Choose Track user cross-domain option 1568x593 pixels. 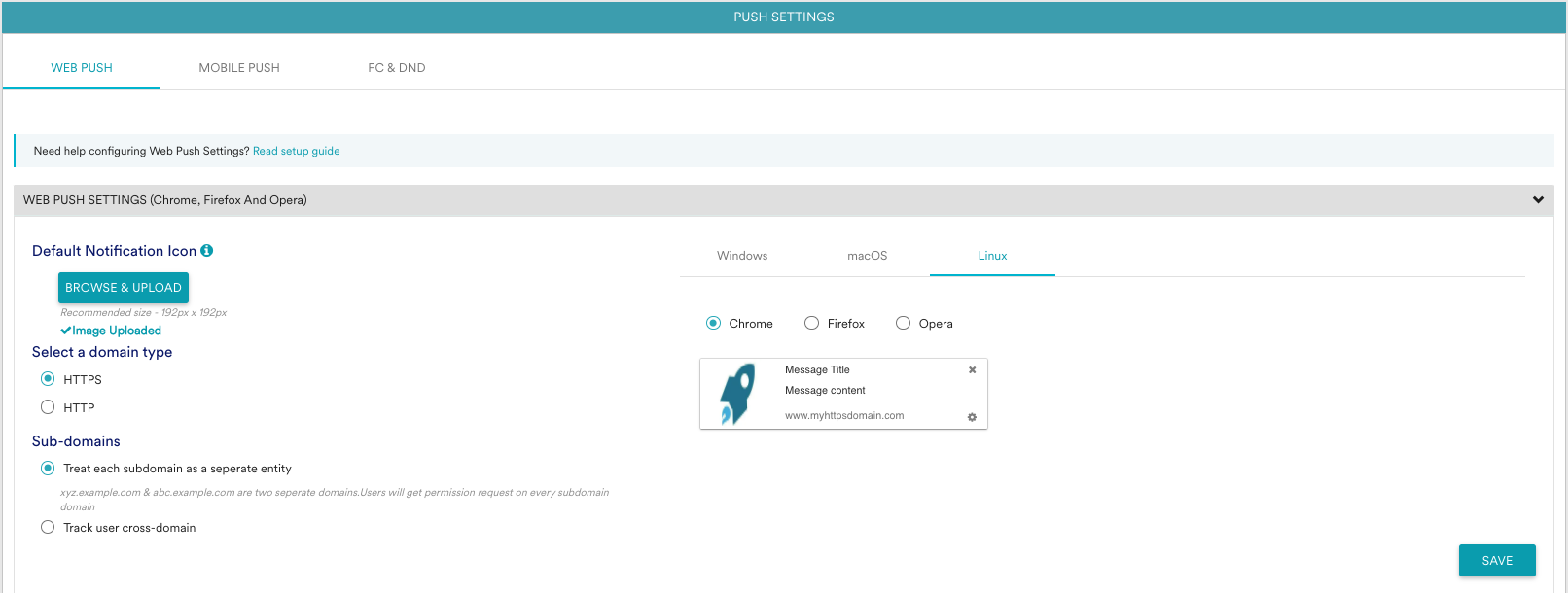tap(48, 528)
